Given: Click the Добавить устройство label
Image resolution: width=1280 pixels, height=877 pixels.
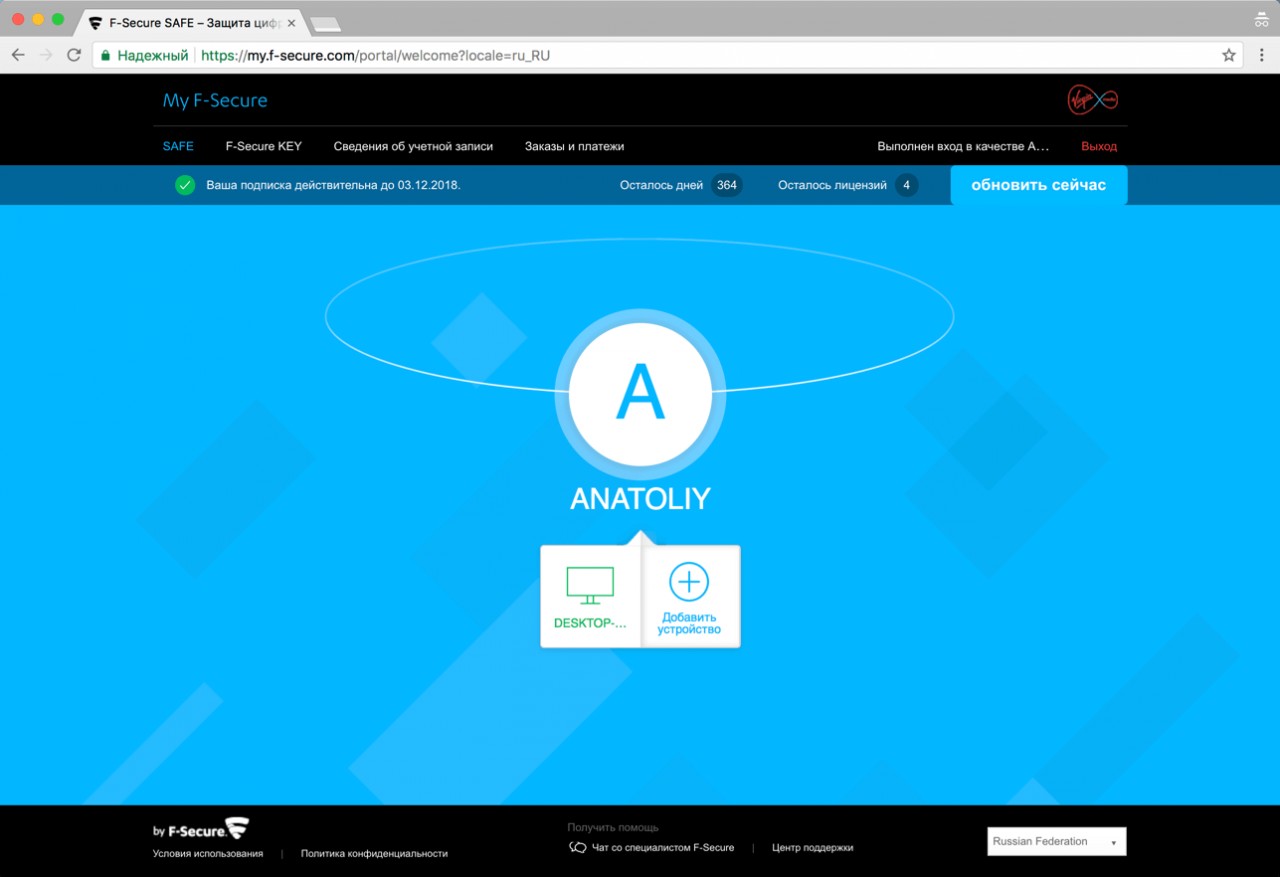Looking at the screenshot, I should [x=689, y=624].
